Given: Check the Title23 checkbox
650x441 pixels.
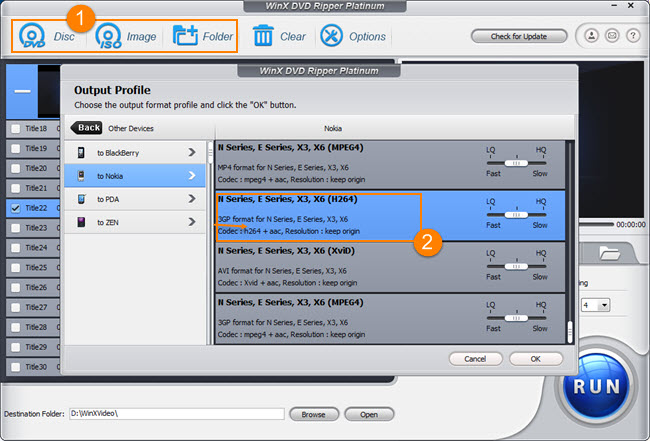Looking at the screenshot, I should point(15,228).
